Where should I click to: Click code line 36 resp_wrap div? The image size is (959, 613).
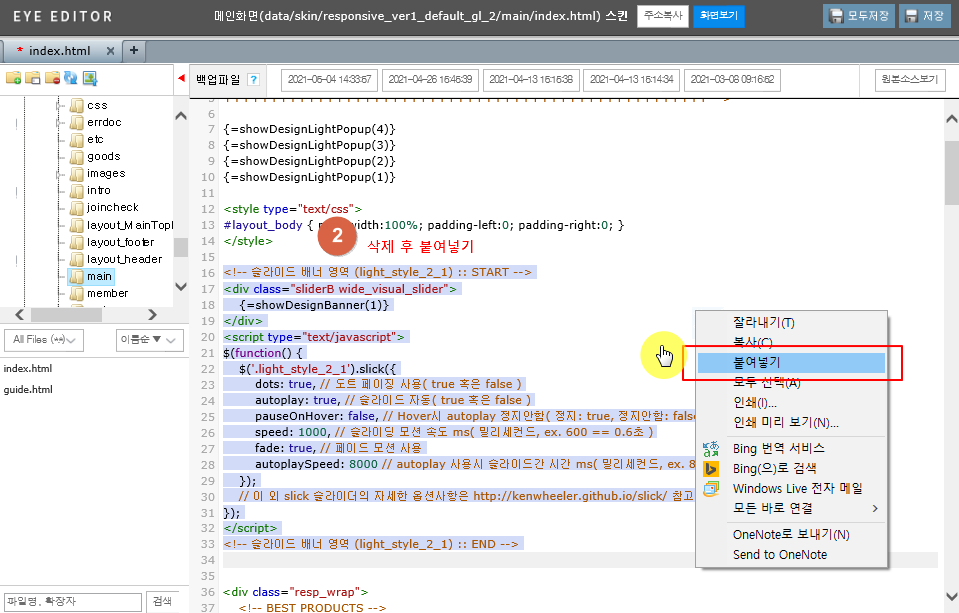(x=295, y=592)
